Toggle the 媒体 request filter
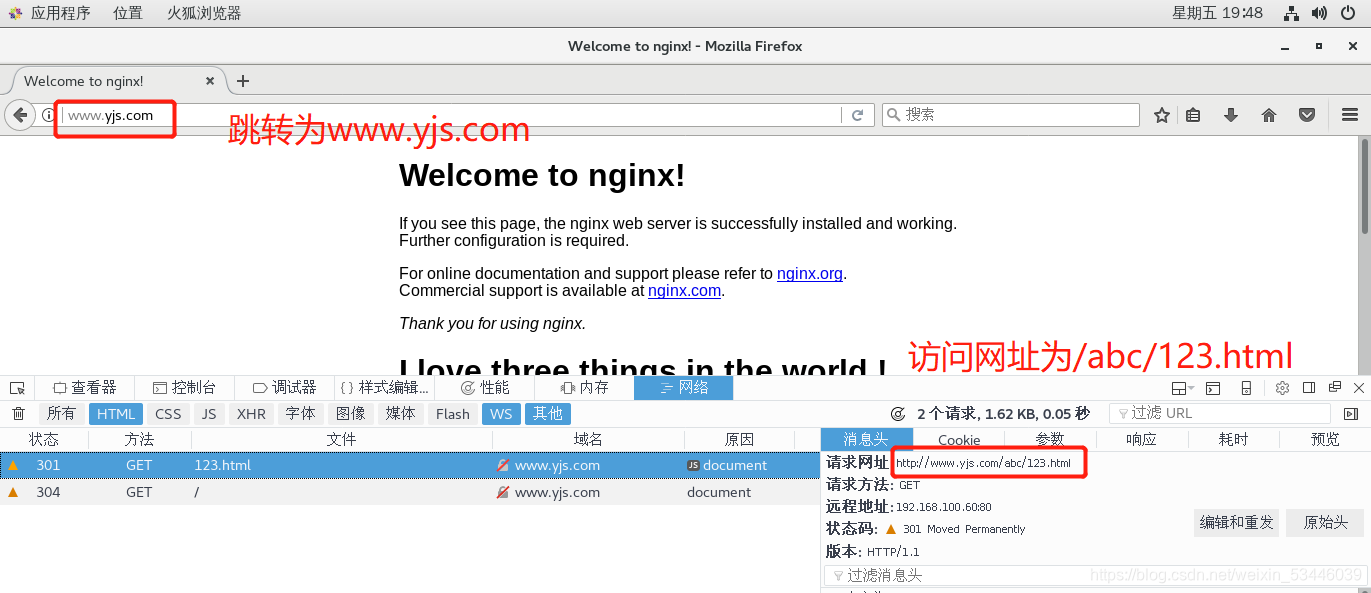The width and height of the screenshot is (1371, 593). tap(400, 414)
